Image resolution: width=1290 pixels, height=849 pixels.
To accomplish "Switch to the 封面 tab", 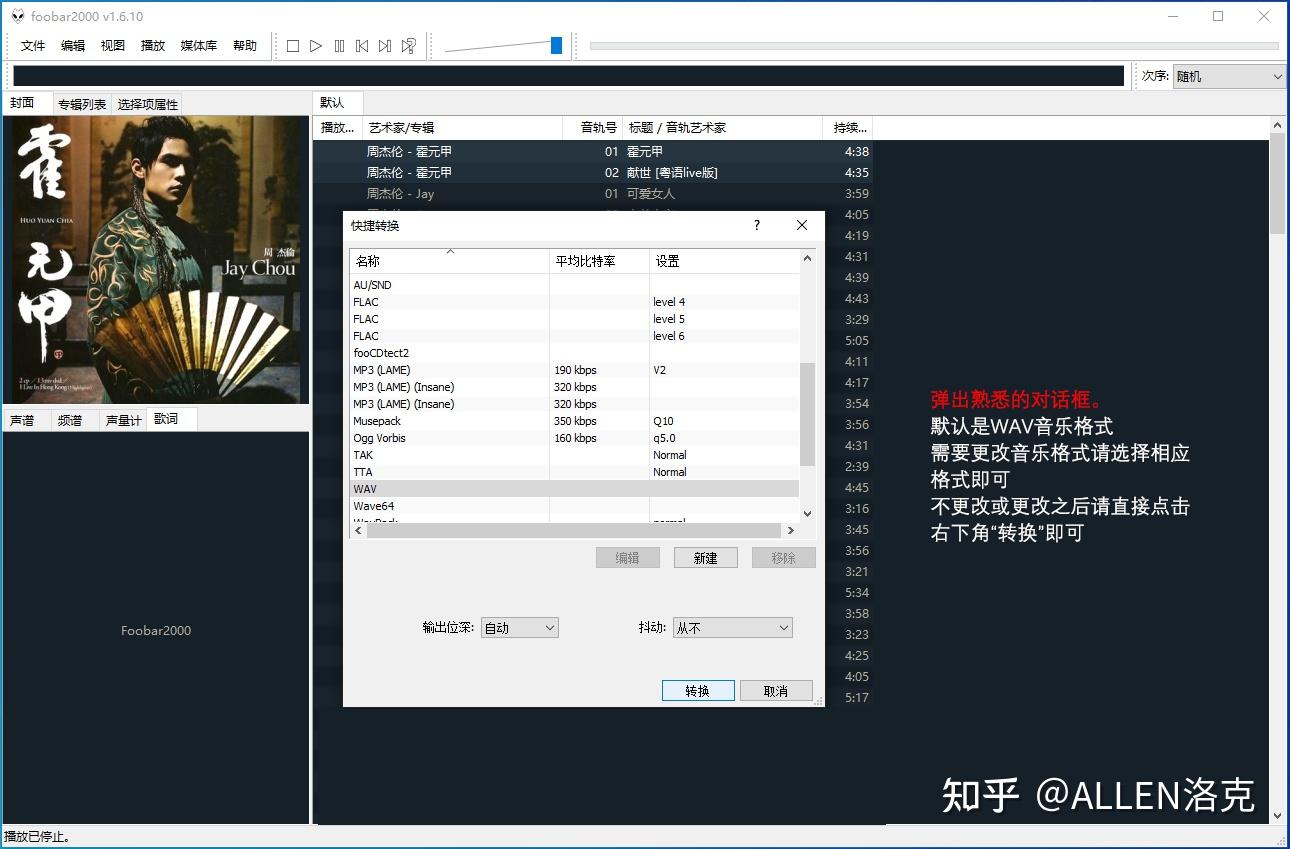I will pyautogui.click(x=26, y=103).
